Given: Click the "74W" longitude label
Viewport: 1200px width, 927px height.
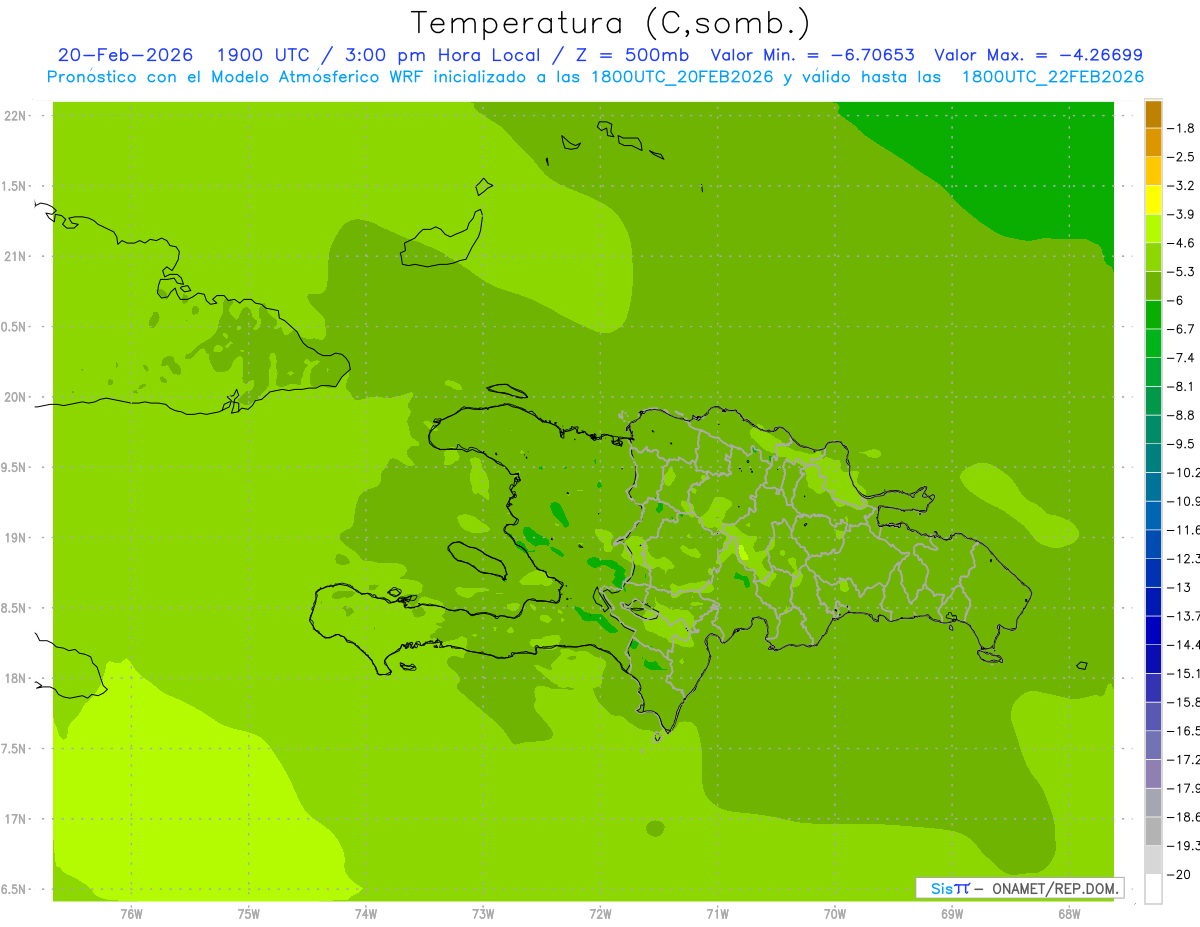Looking at the screenshot, I should [x=366, y=913].
